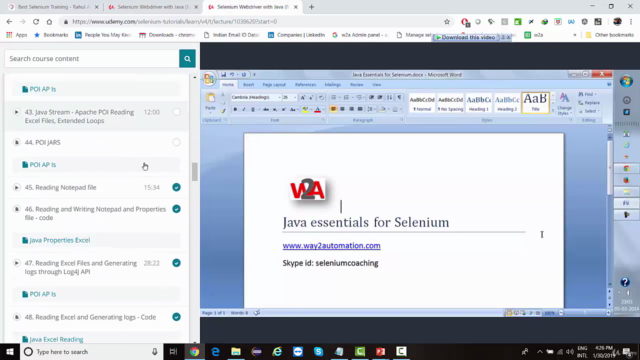Click the Word zoom slider in status bar
Screen dimensions: 640x360
point(584,313)
